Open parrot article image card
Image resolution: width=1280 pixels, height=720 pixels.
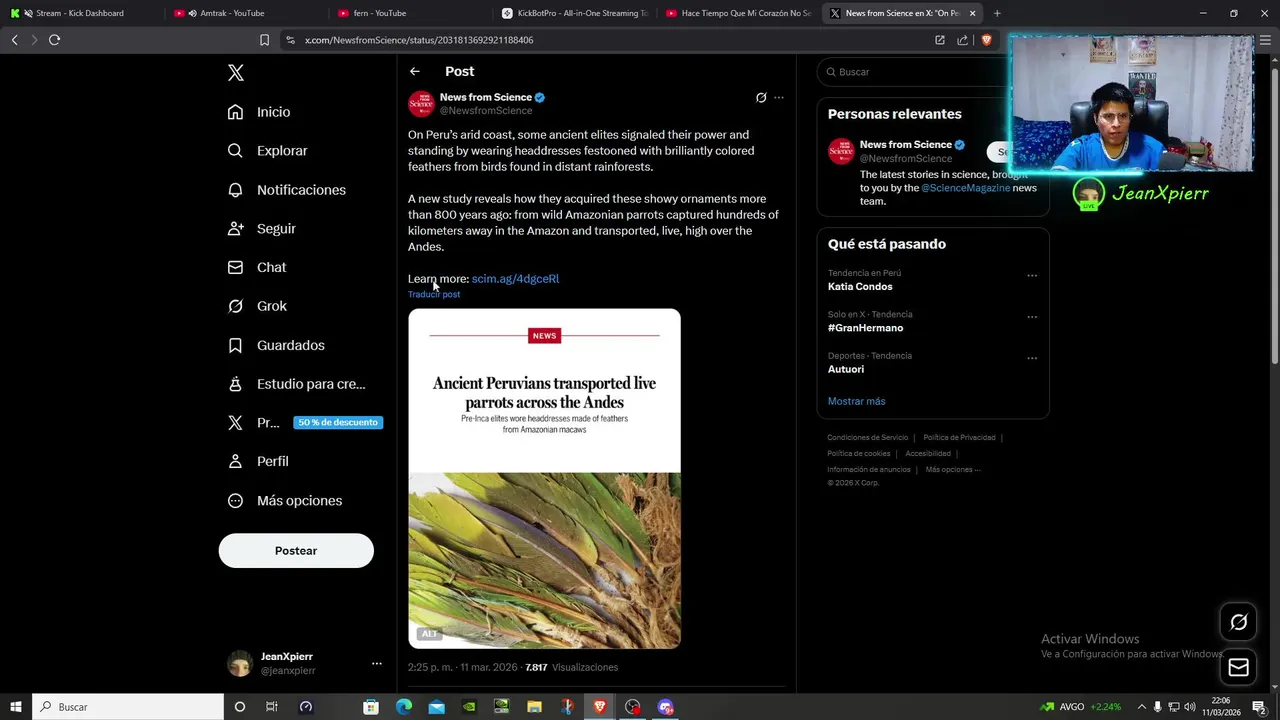[x=544, y=479]
